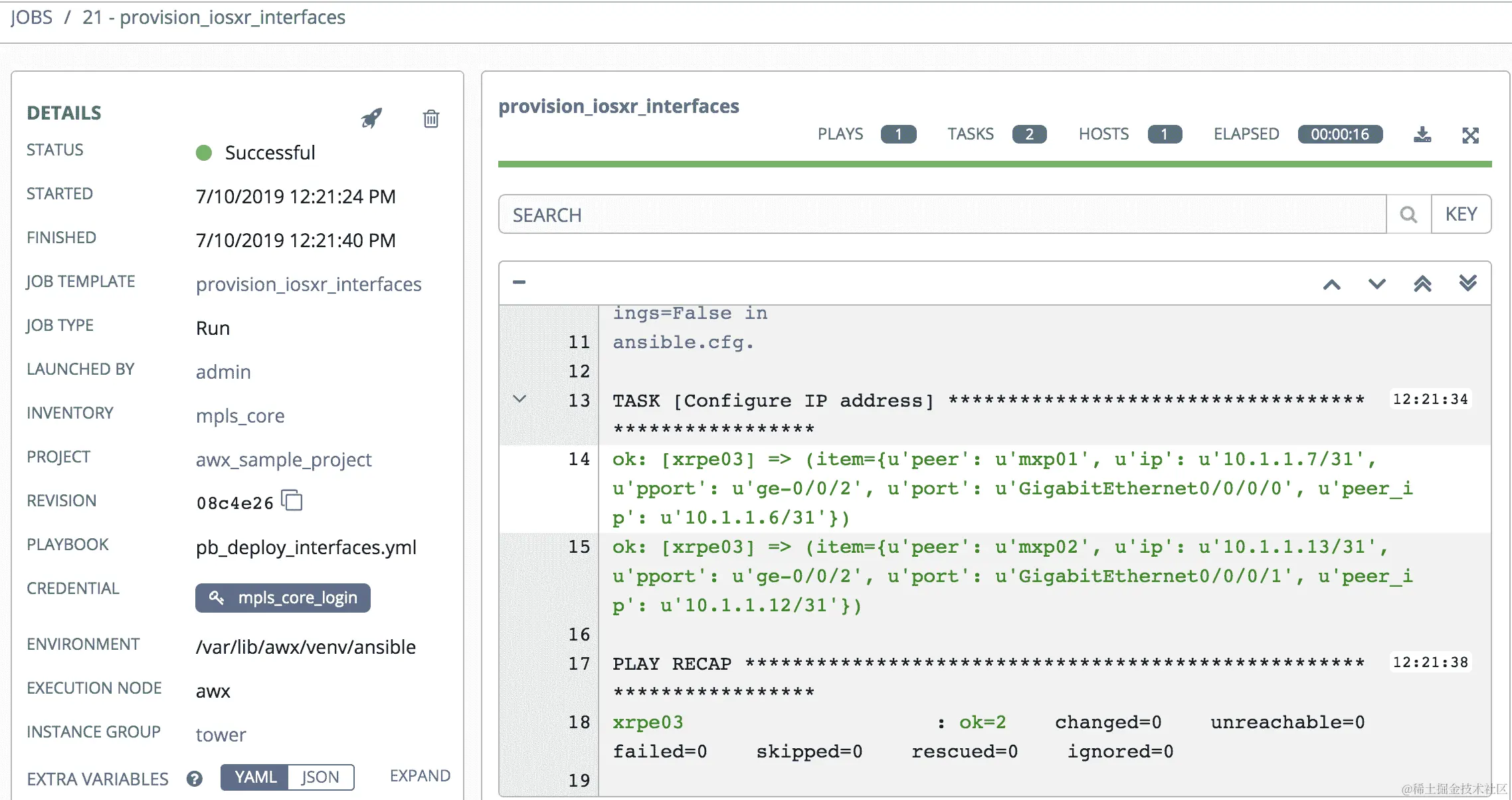Expand output panel to fullscreen
This screenshot has height=800, width=1512.
point(1470,135)
